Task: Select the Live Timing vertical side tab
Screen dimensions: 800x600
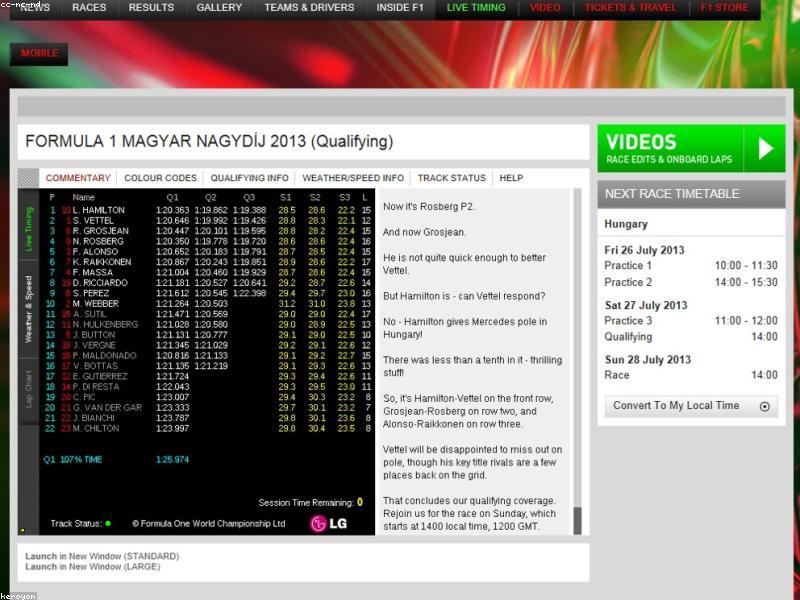Action: pyautogui.click(x=29, y=228)
